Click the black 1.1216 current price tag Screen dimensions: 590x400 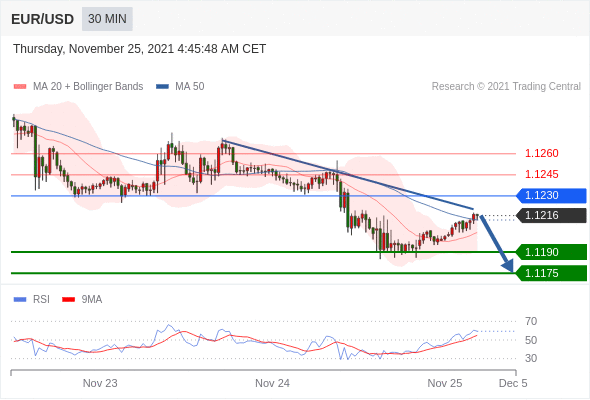552,216
